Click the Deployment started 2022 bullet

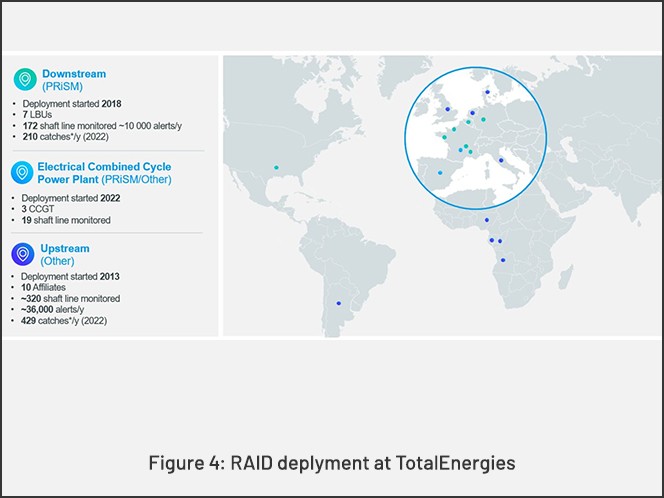(71, 198)
